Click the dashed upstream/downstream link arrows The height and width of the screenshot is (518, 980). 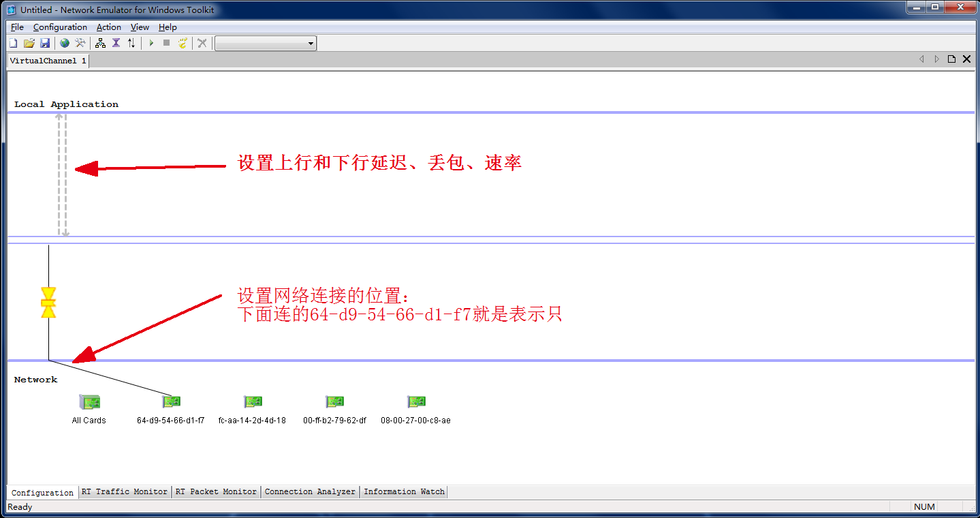pos(62,175)
